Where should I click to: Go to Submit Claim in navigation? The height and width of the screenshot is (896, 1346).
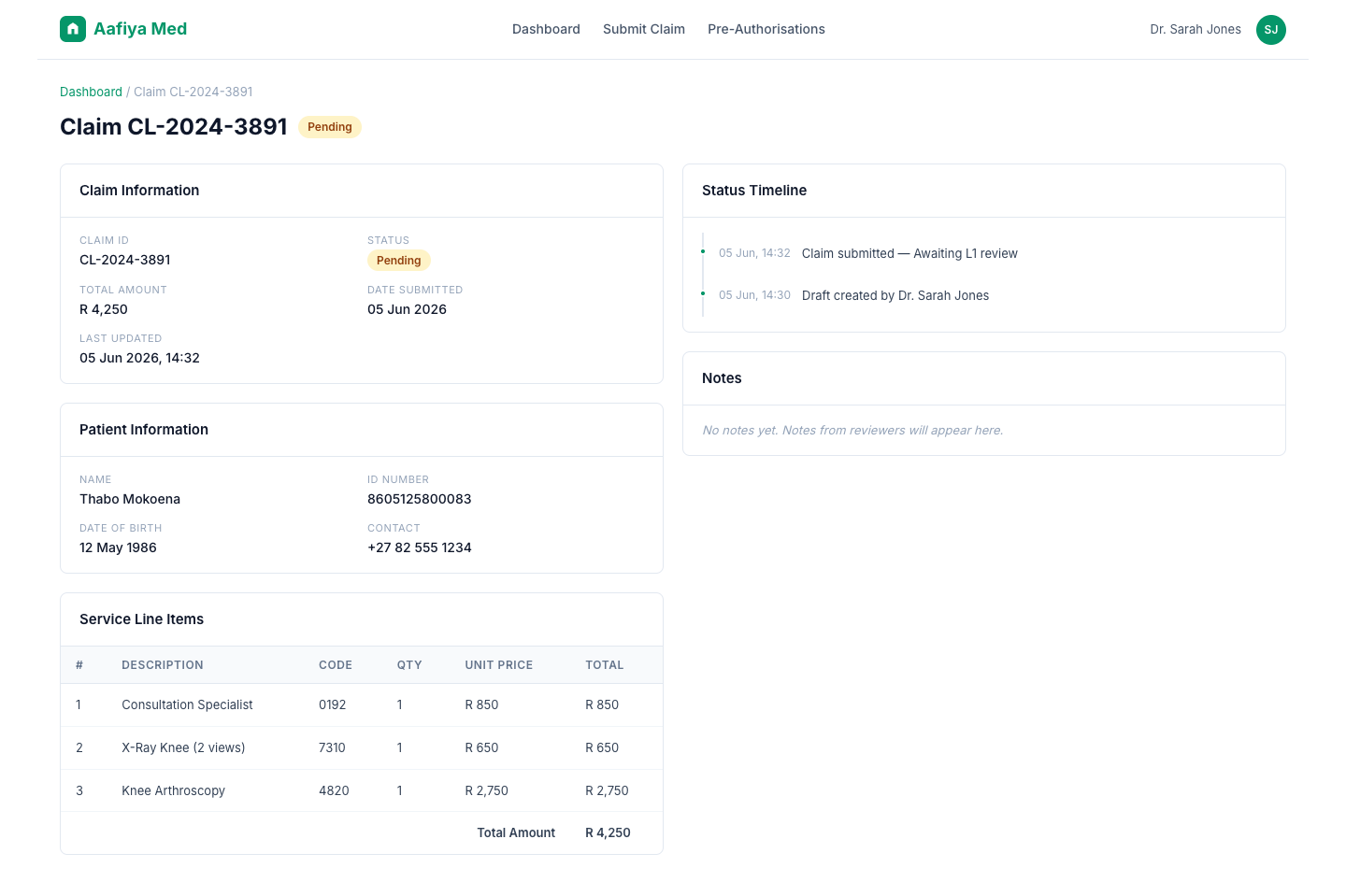click(x=644, y=29)
